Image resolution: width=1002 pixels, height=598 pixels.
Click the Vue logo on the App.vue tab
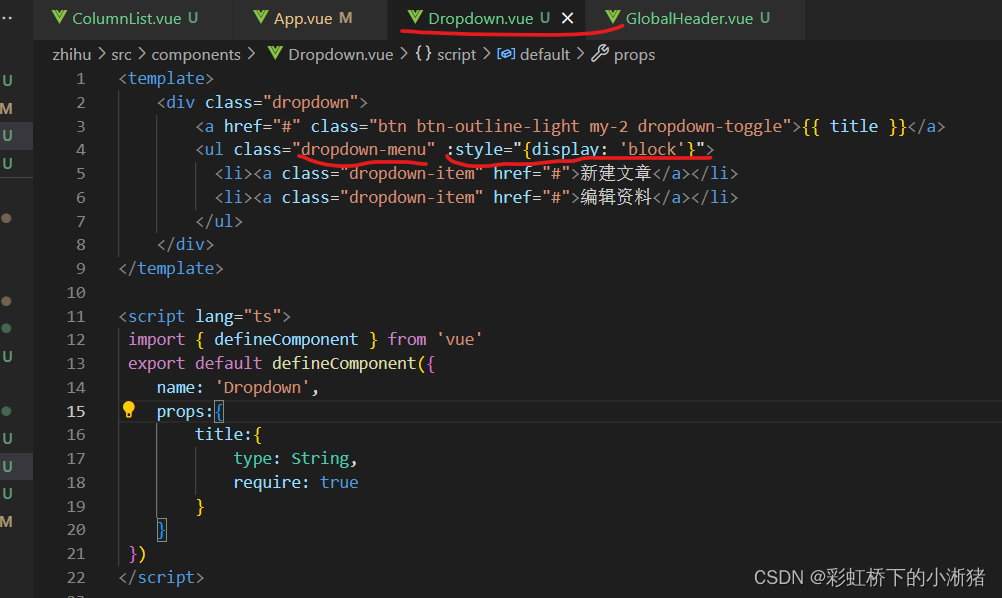point(261,18)
